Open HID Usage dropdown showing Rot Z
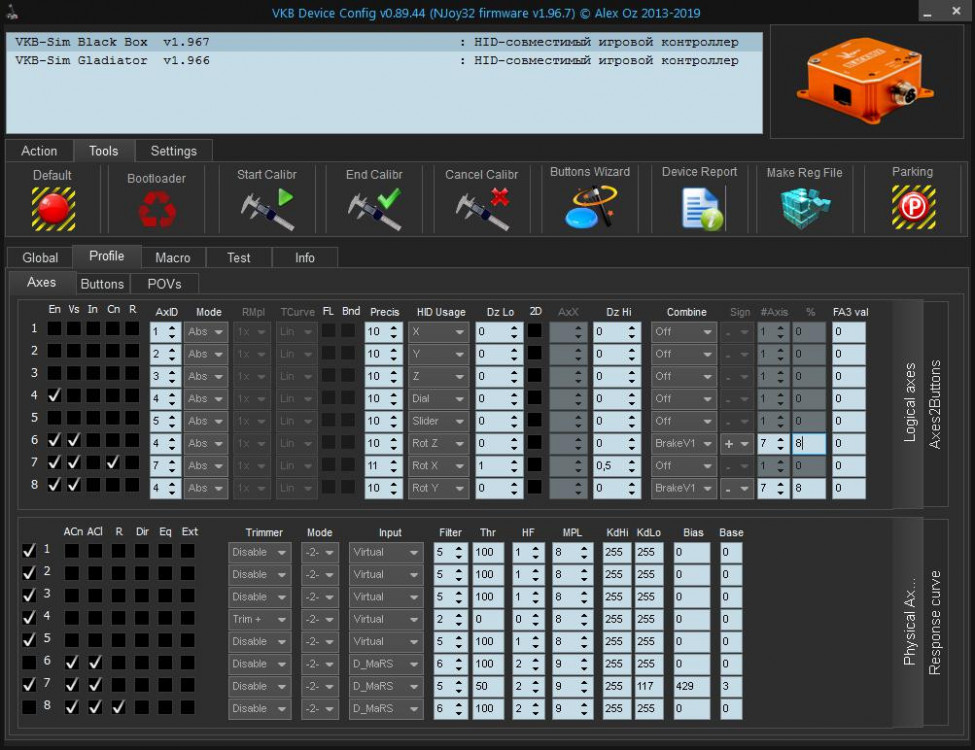Screen dimensions: 975x750 [x=437, y=444]
